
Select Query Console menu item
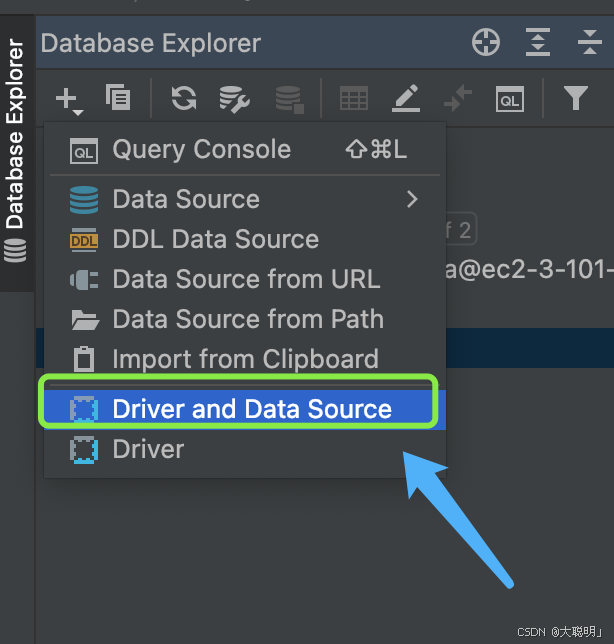pos(201,150)
